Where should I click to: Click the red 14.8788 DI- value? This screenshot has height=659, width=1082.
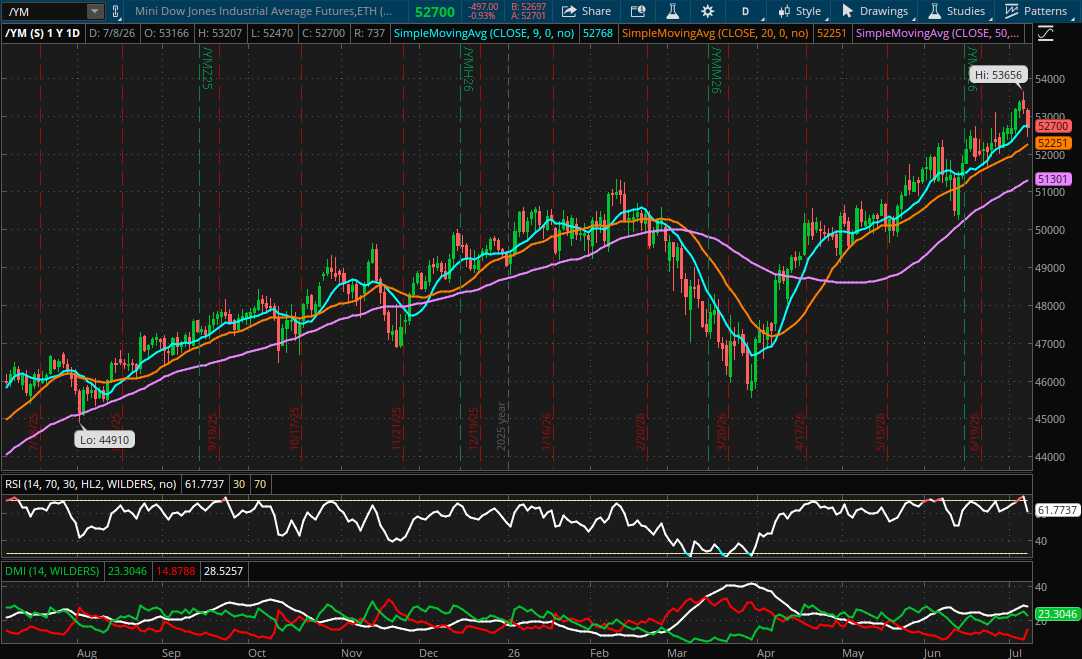click(x=176, y=571)
